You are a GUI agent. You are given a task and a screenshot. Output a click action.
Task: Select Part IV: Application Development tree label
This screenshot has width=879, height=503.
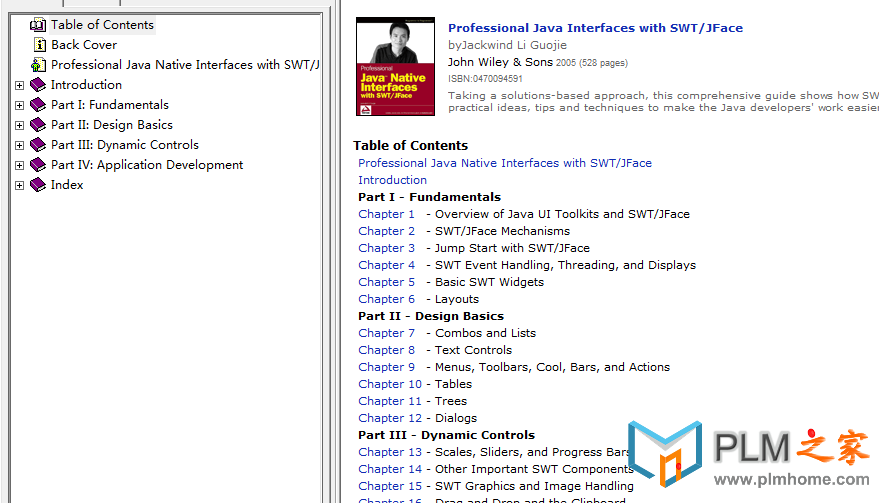coord(147,165)
